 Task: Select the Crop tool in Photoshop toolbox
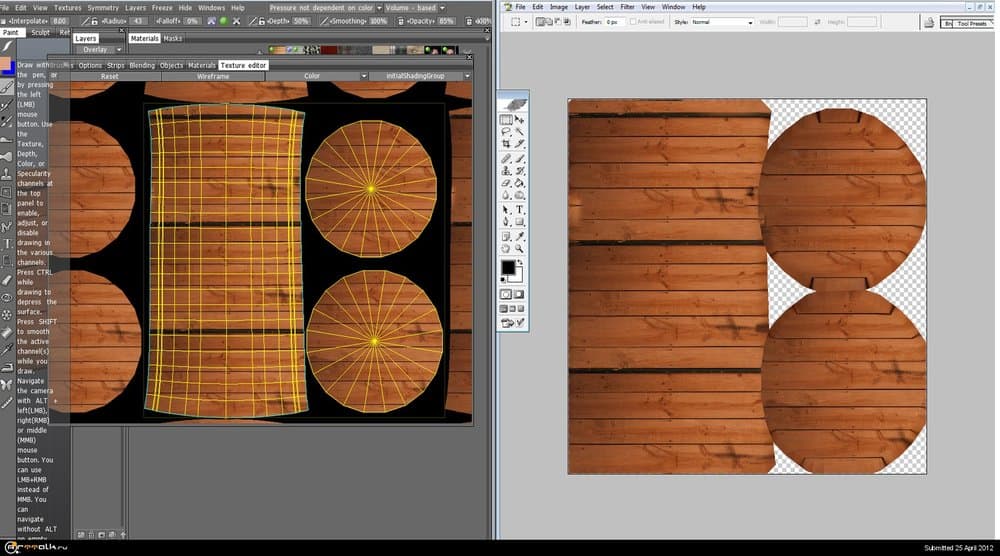pos(506,145)
